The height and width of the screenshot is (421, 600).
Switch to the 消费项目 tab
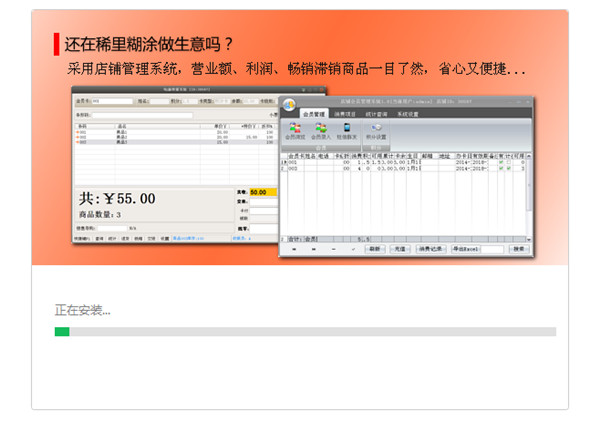point(346,115)
